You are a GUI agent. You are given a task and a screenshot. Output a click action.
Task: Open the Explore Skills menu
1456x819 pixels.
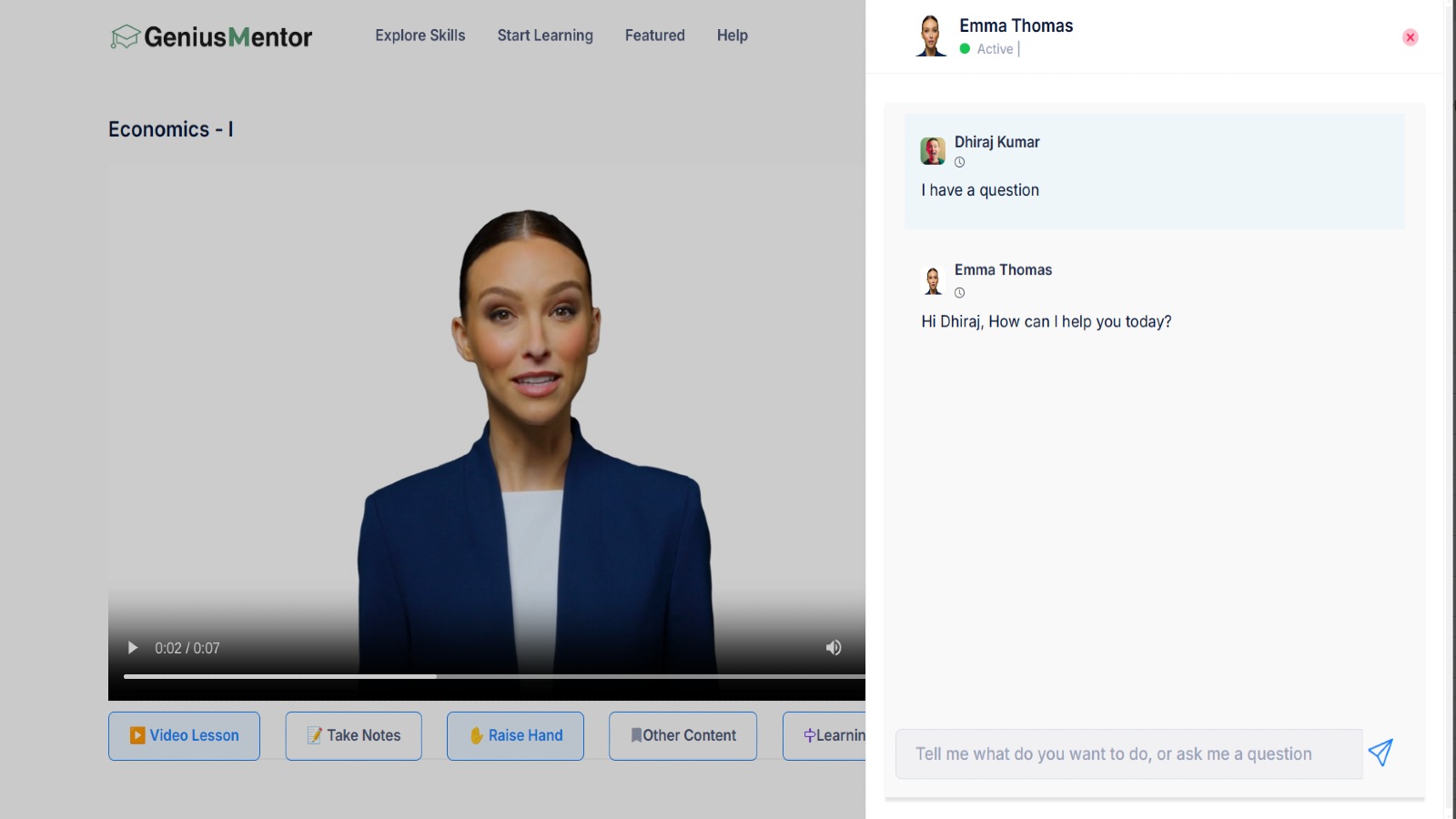(x=420, y=35)
